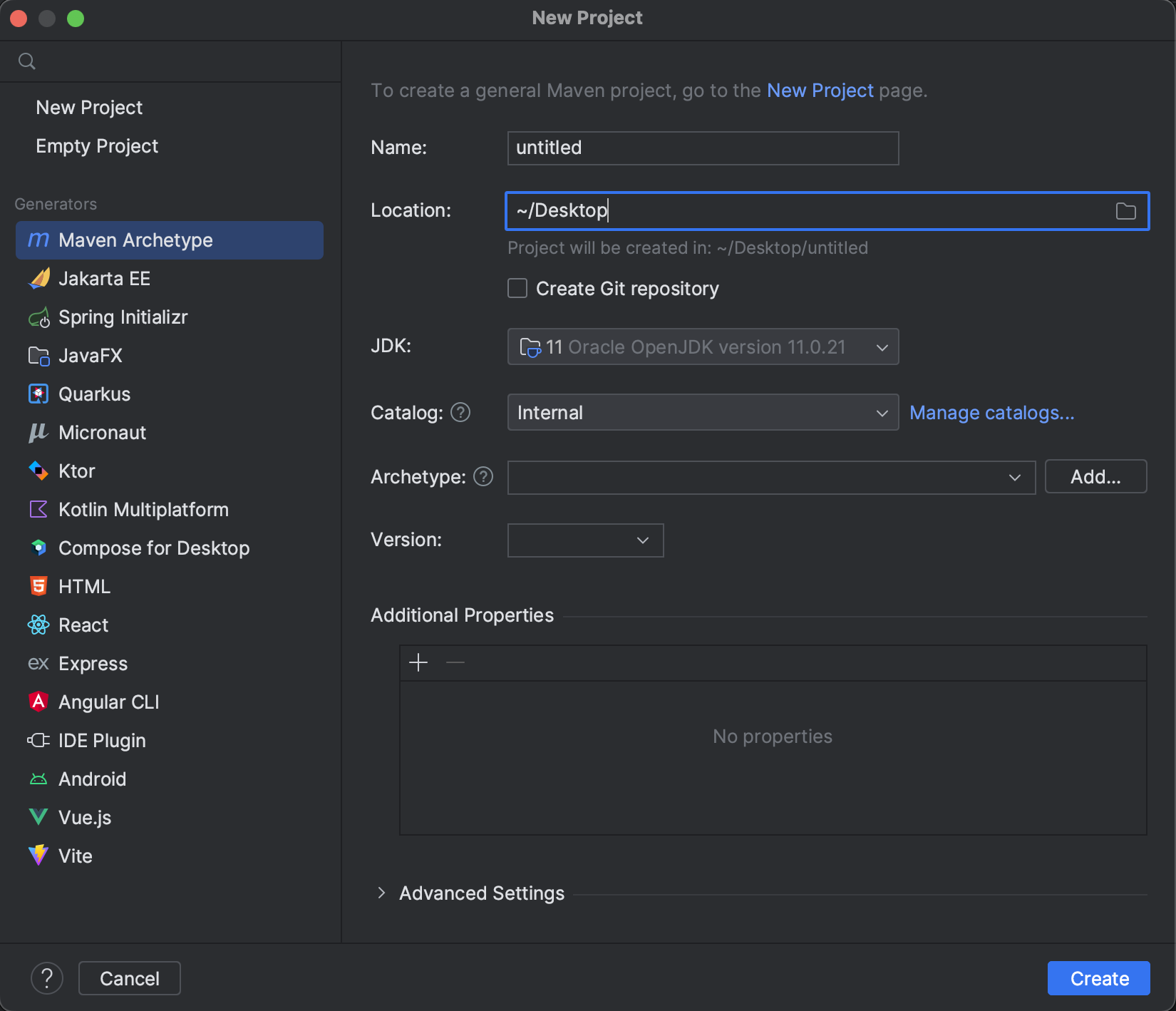The height and width of the screenshot is (1011, 1176).
Task: Click the Express ex icon
Action: pyautogui.click(x=38, y=664)
